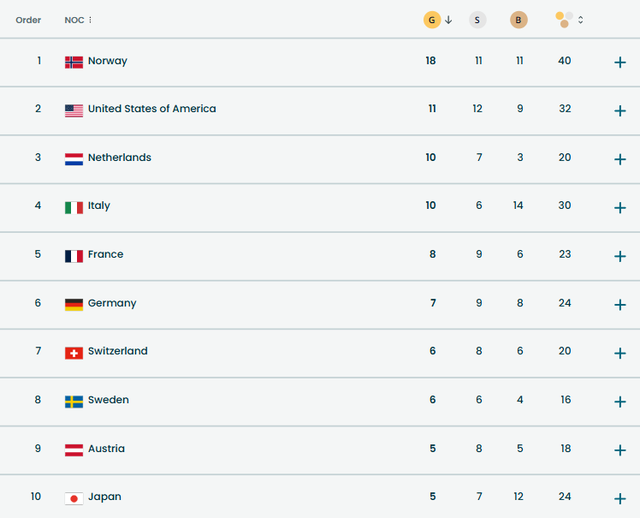Click the Norway flag icon

[74, 62]
